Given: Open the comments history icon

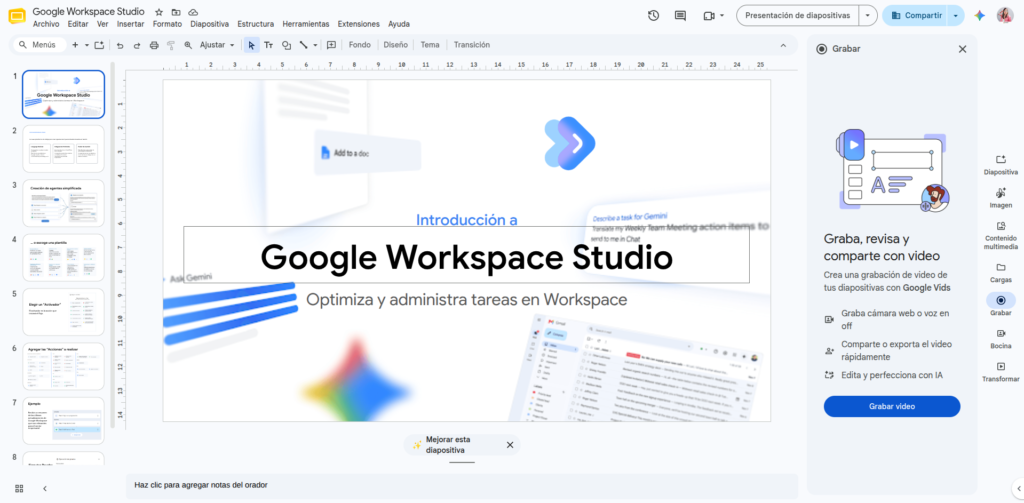Looking at the screenshot, I should pos(680,16).
